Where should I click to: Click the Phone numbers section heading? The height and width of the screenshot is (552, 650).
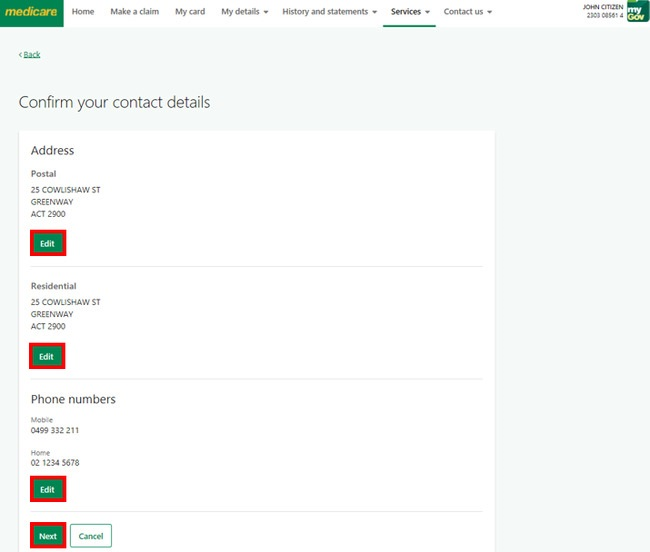[x=73, y=399]
